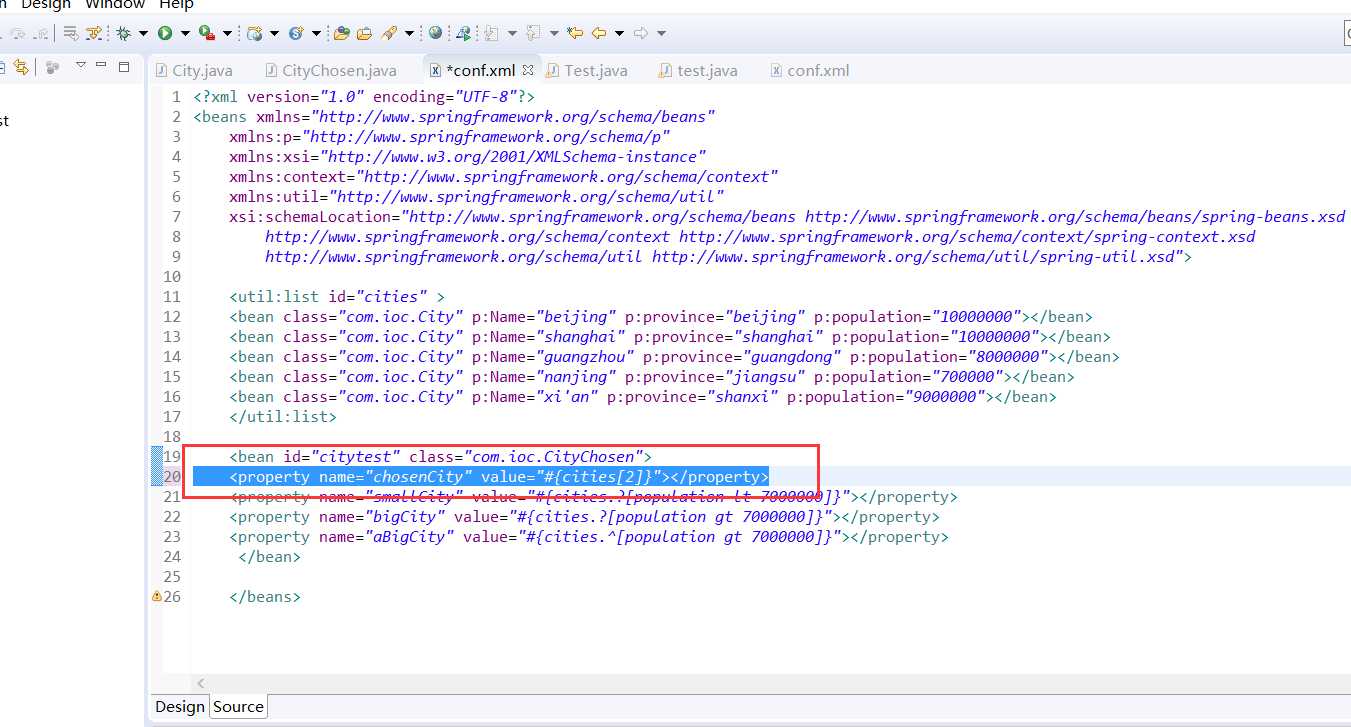
Task: Expand the Next Annotation dropdown arrow
Action: [512, 33]
